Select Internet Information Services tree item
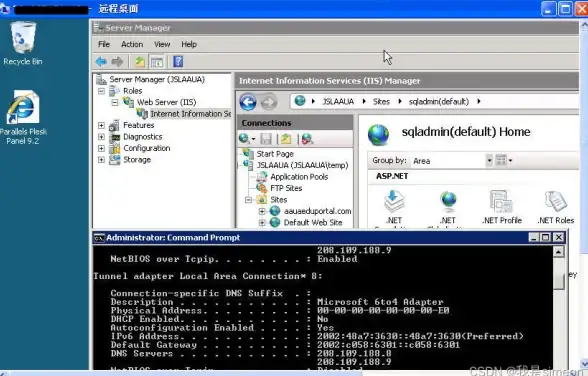Viewport: 588px width, 376px height. pos(190,114)
